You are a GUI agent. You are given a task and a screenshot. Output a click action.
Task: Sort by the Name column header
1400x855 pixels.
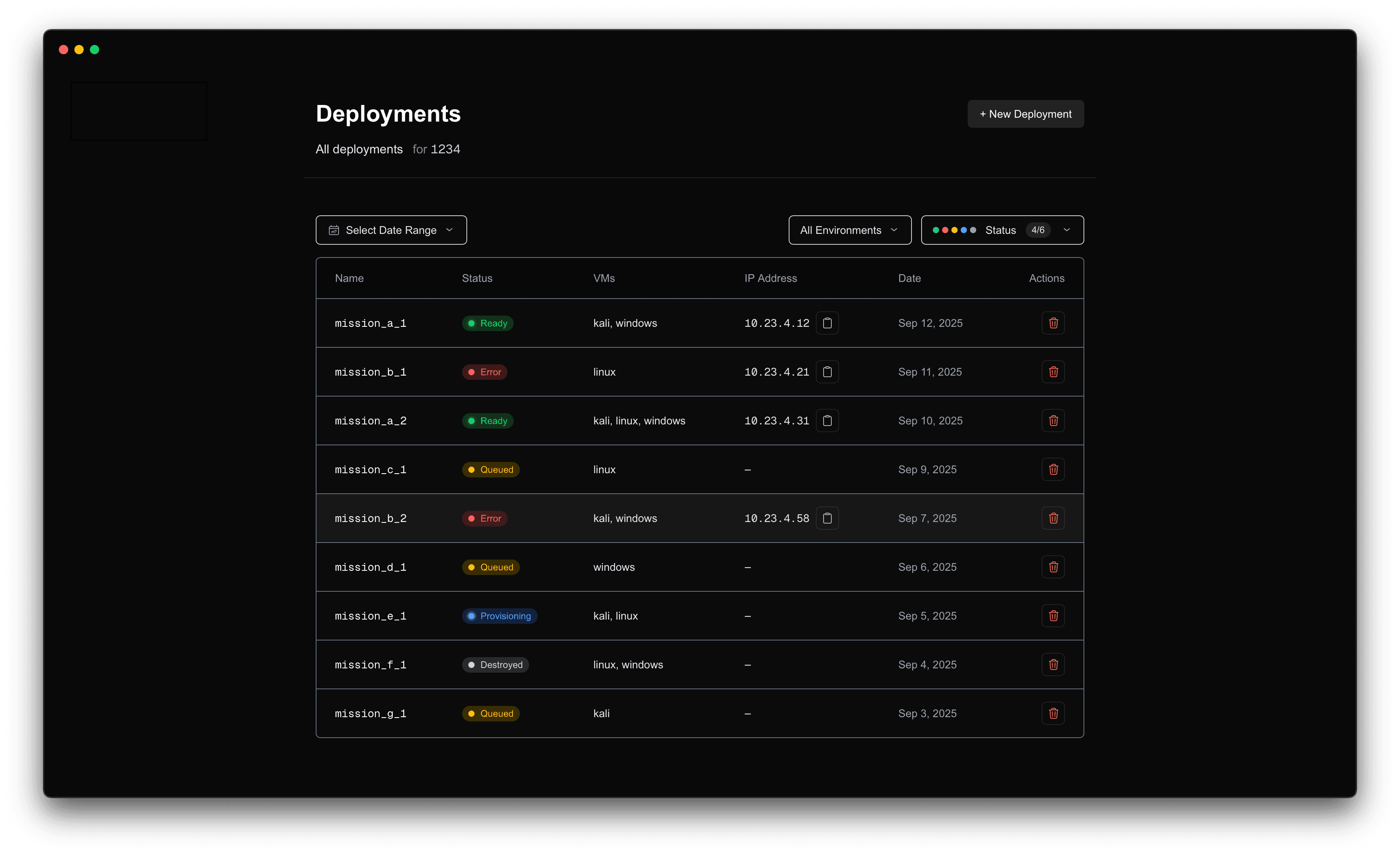tap(349, 278)
